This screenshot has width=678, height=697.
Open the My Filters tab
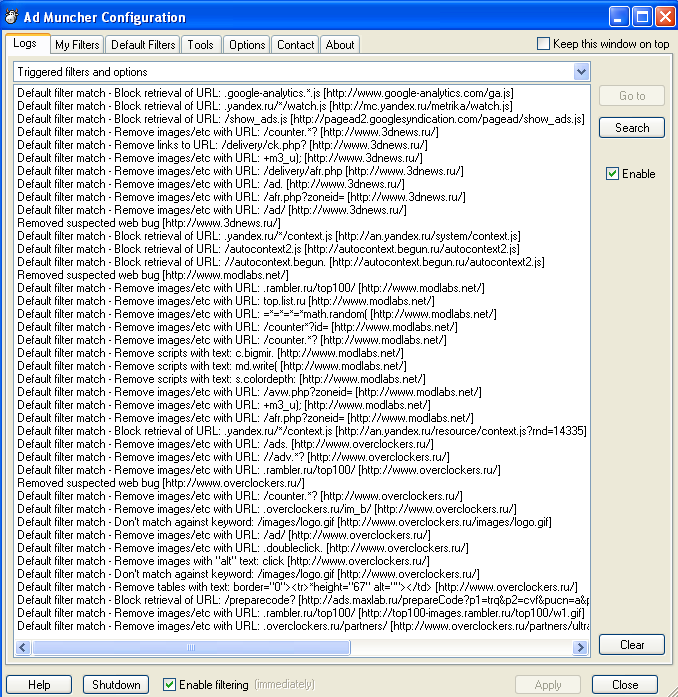[x=77, y=45]
